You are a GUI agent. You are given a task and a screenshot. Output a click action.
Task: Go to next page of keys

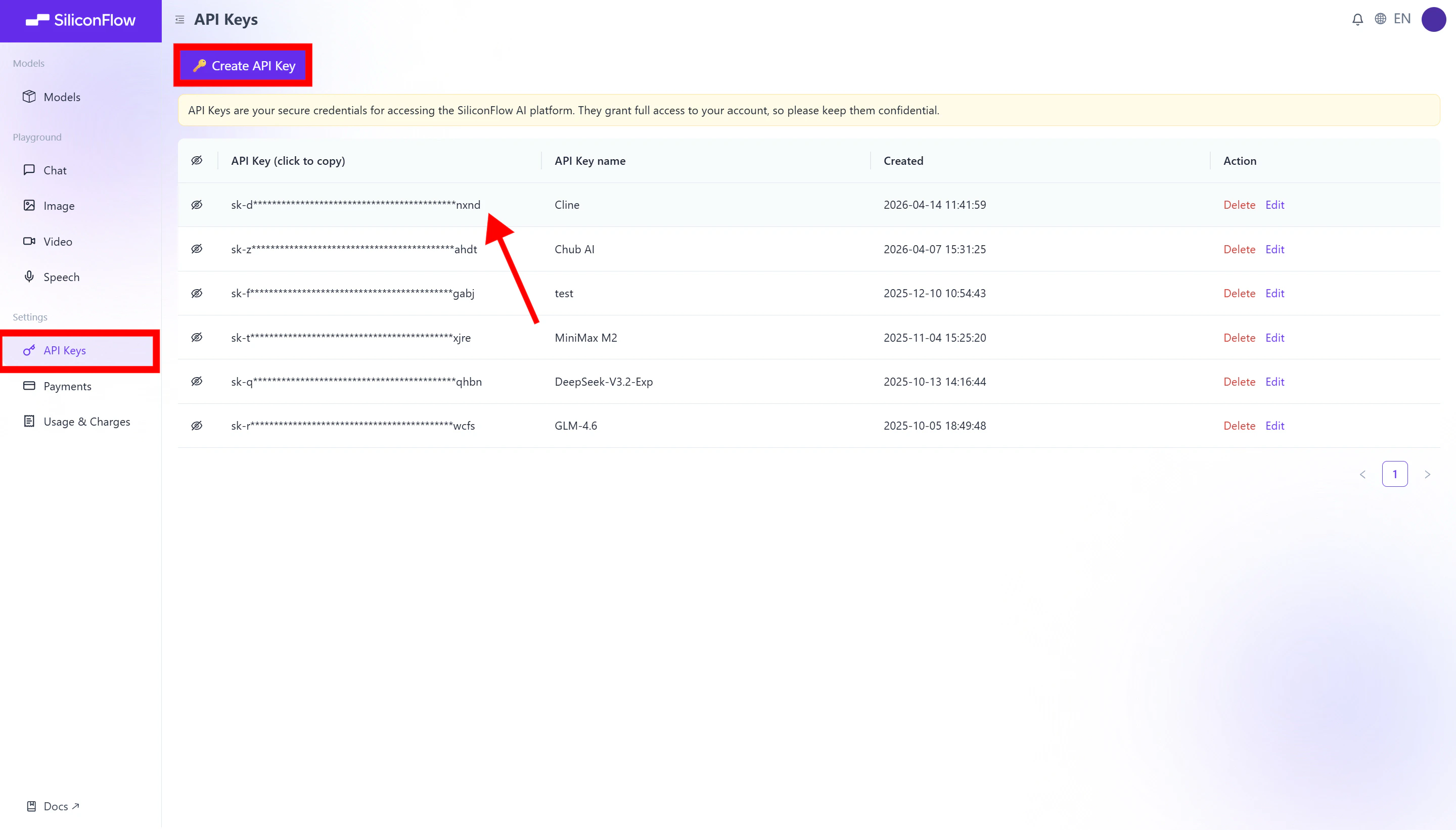(1427, 474)
